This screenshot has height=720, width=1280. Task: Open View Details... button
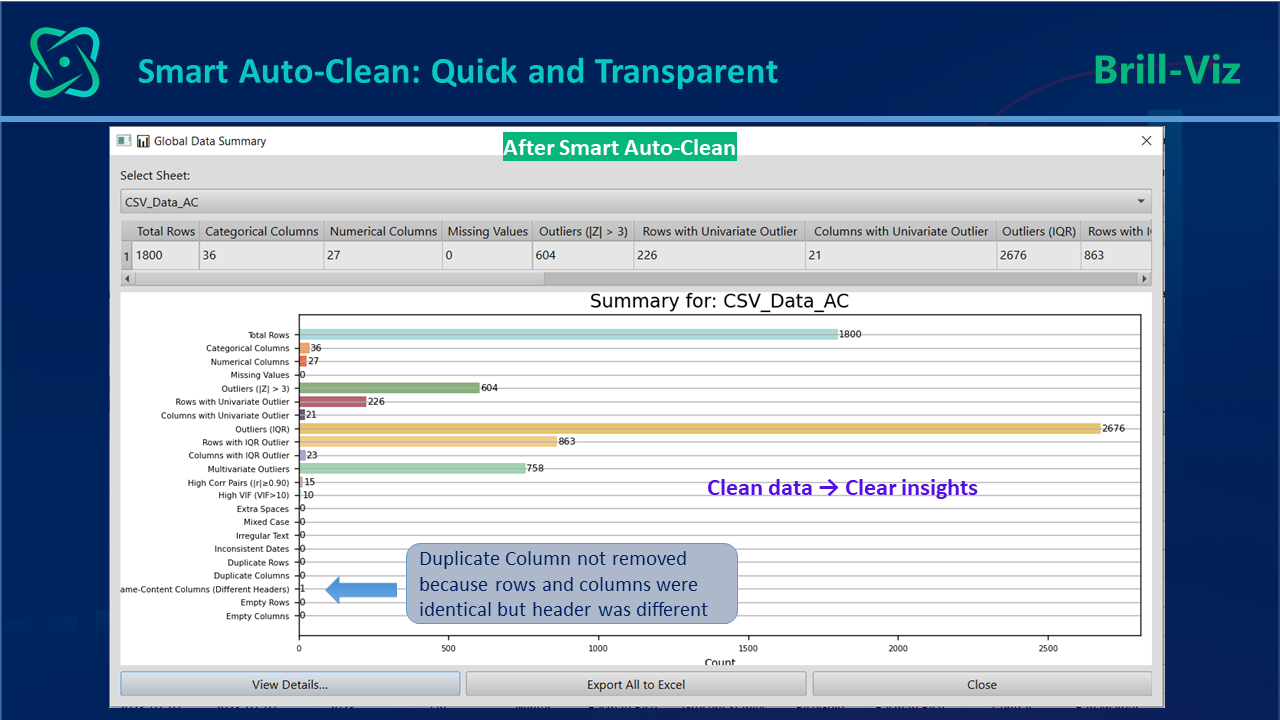coord(290,685)
